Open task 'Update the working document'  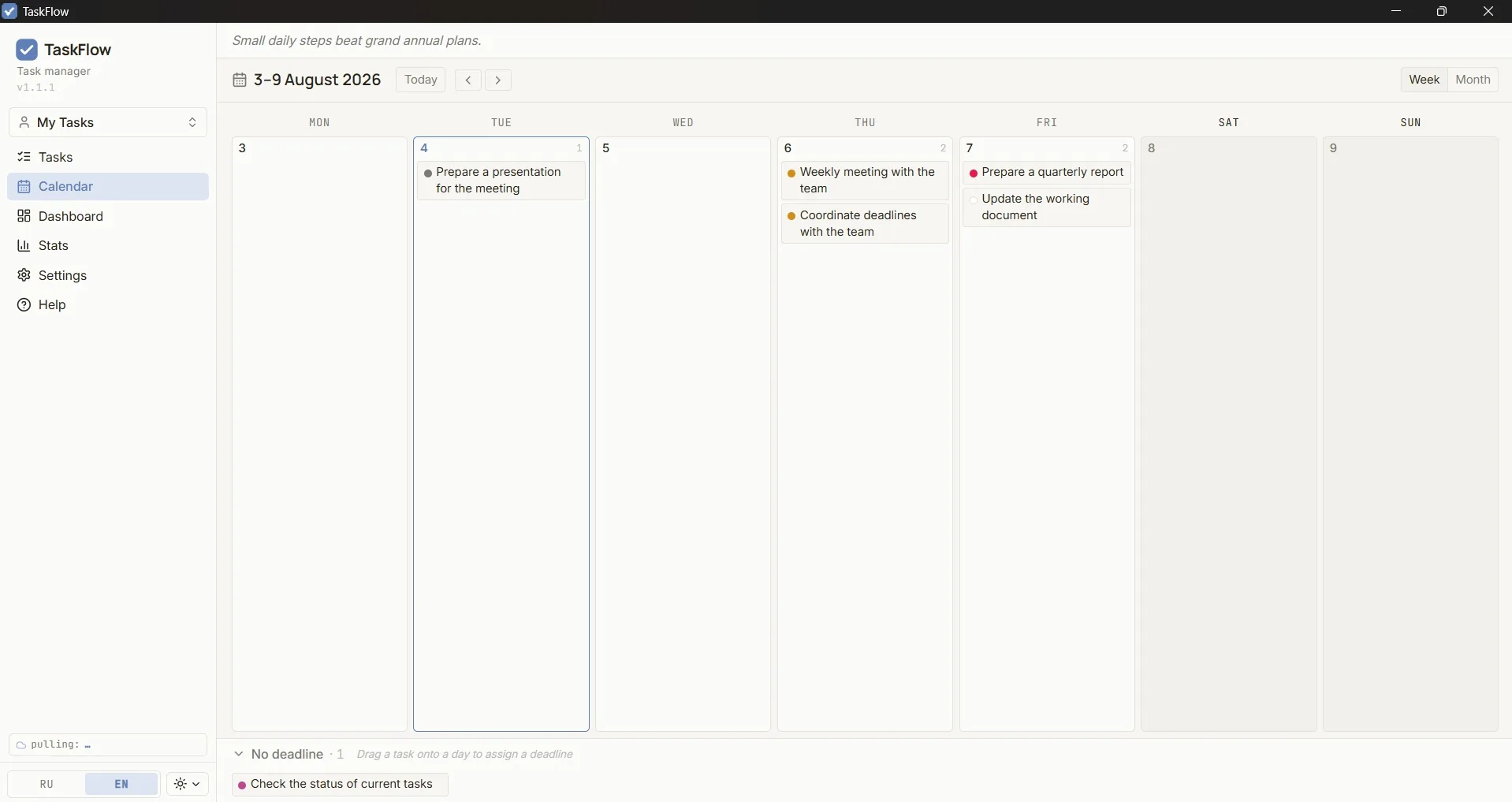[x=1047, y=207]
